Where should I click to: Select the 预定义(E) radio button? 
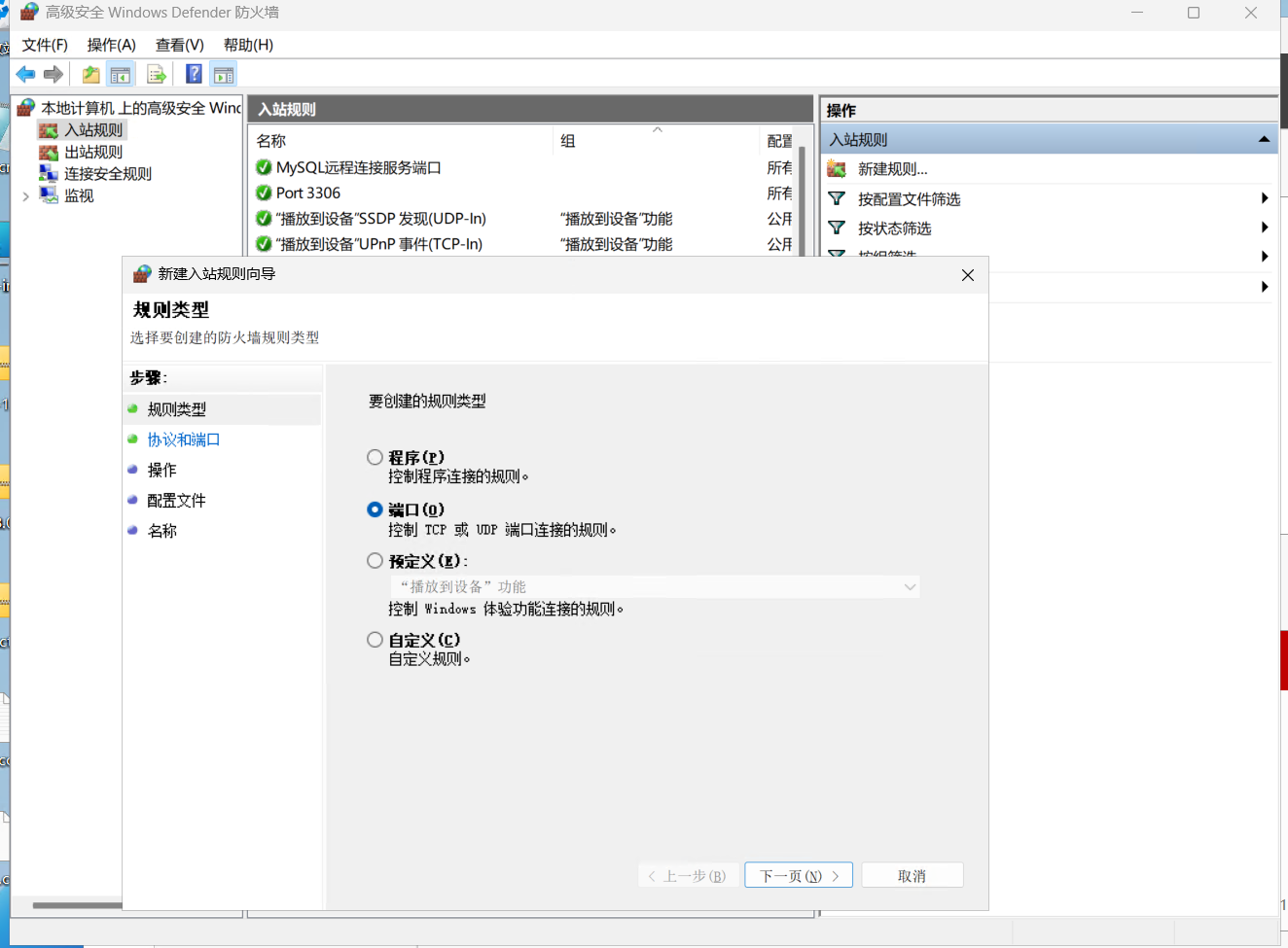[375, 561]
